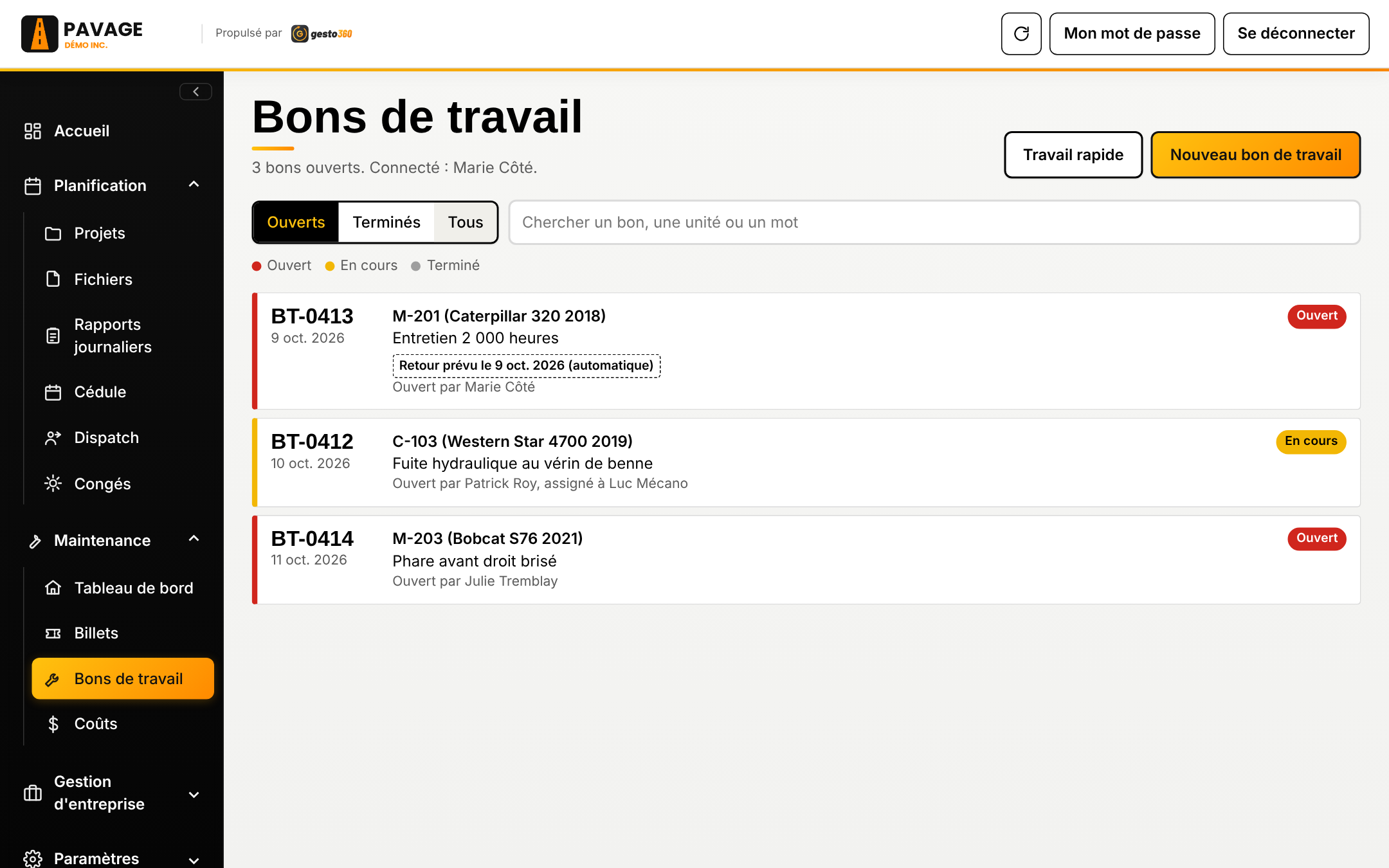Click the red Ouvert legend dot
The image size is (1389, 868).
(x=257, y=266)
